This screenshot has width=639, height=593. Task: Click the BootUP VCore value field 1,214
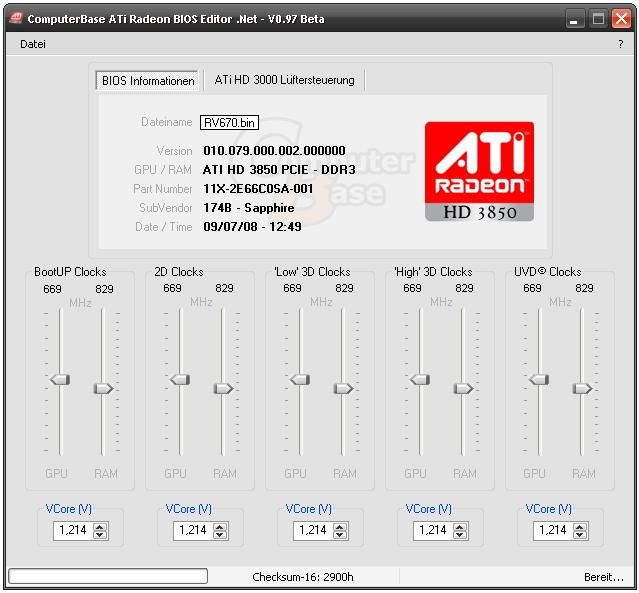tap(73, 531)
